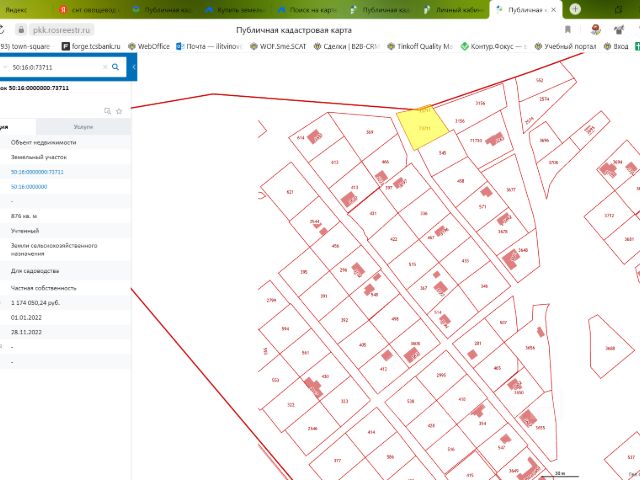Select the text 'Частная собственность'
Screen dimensions: 640x480
click(x=44, y=288)
